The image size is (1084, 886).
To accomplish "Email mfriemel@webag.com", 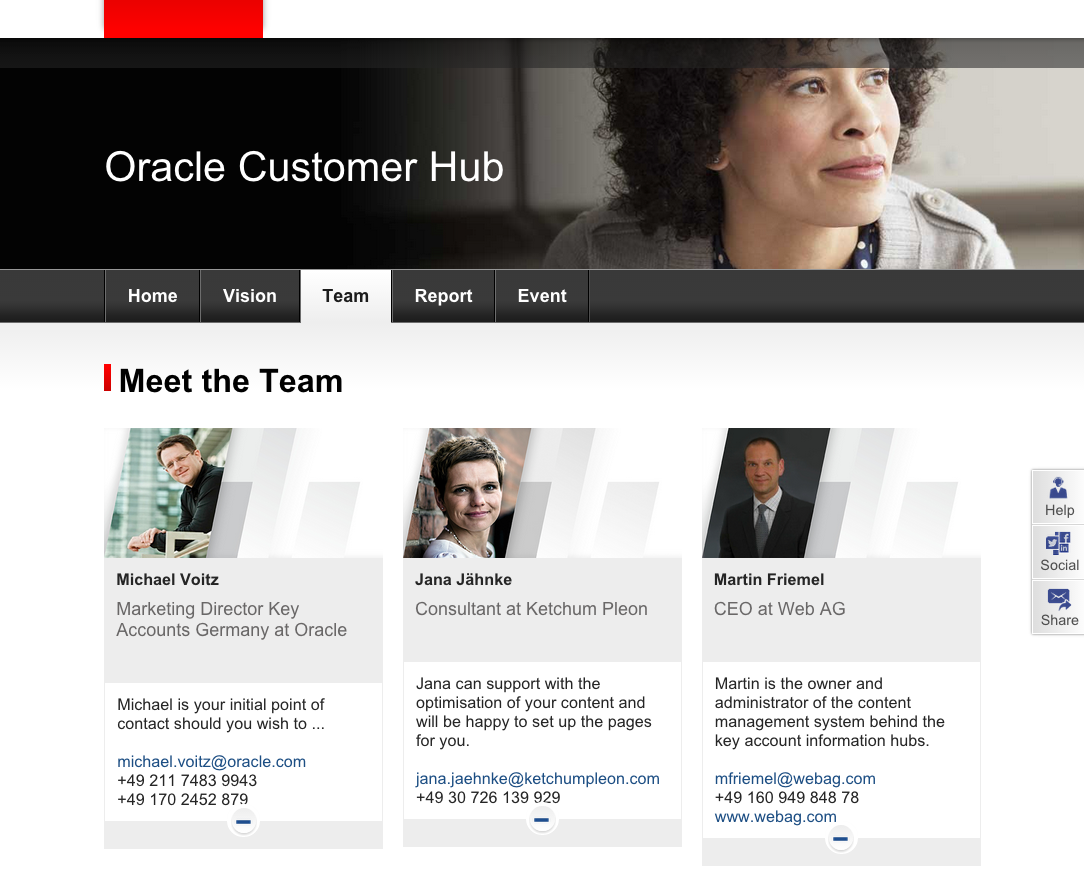I will point(795,779).
